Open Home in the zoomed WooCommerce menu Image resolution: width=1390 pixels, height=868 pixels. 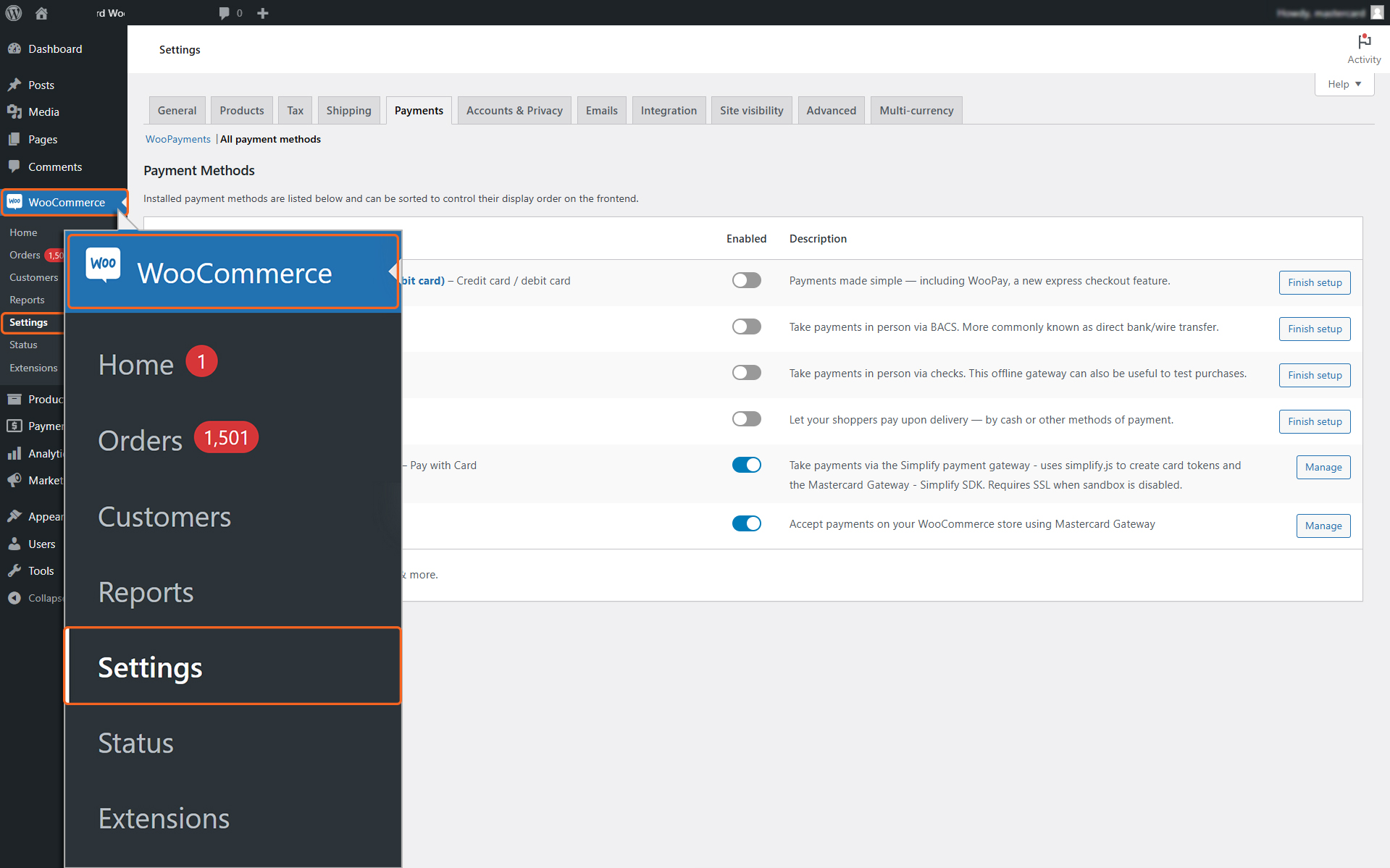[x=136, y=364]
